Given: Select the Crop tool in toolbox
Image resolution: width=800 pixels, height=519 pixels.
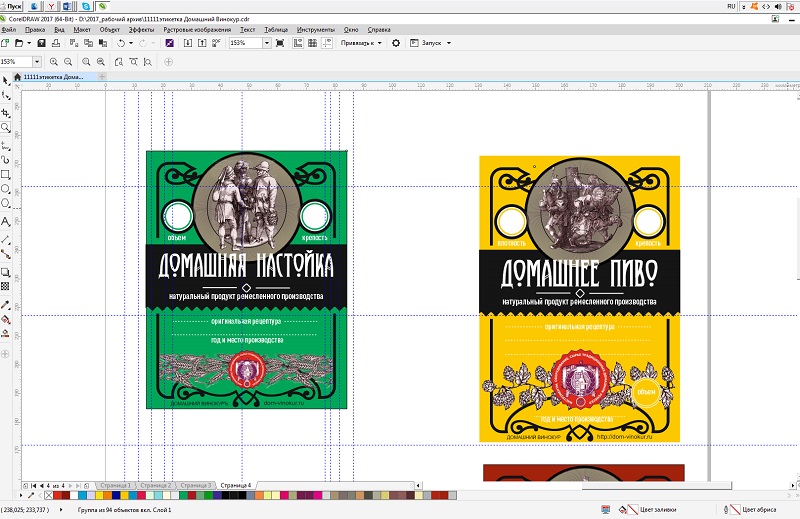Looking at the screenshot, I should coord(6,111).
